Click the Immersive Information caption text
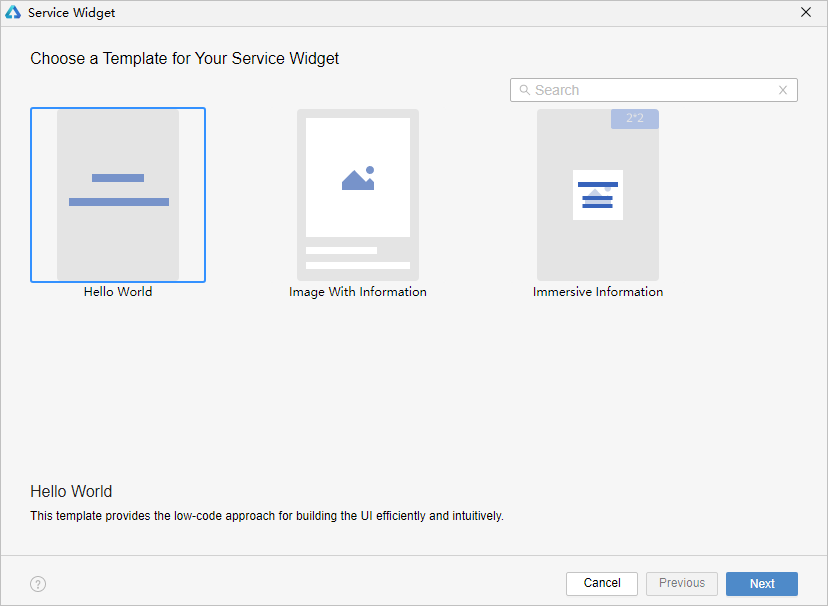828x606 pixels. (x=598, y=292)
